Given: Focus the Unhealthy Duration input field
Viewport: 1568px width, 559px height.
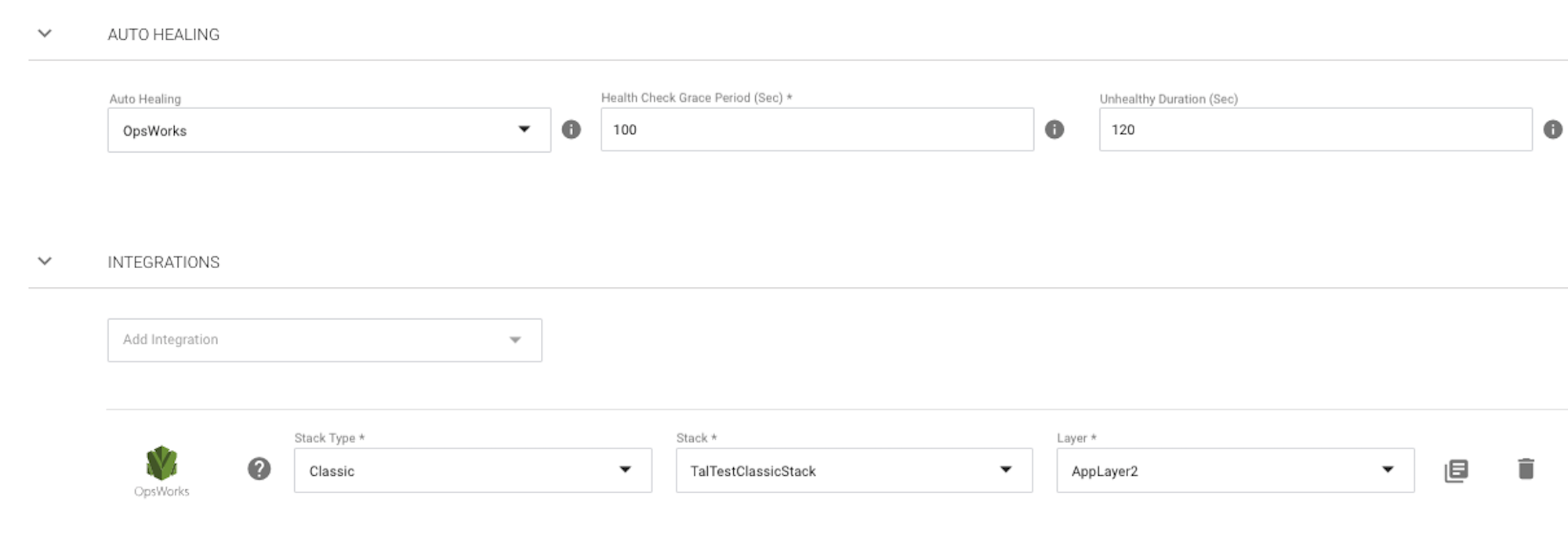Looking at the screenshot, I should (x=1315, y=129).
